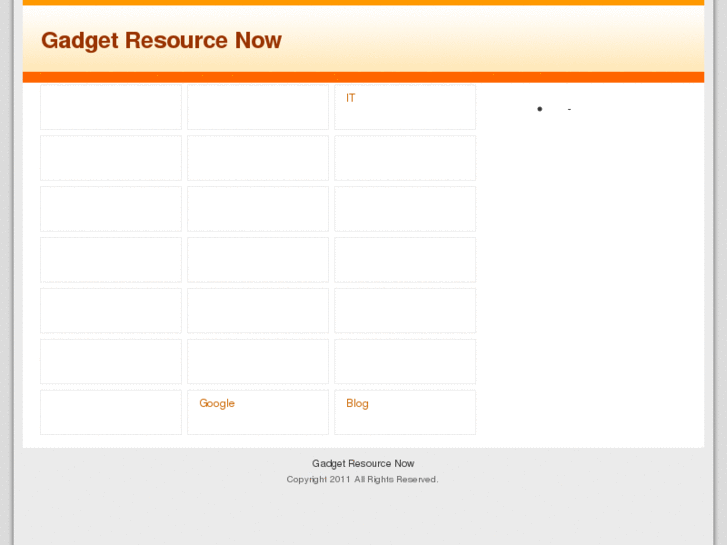Click the footer Gadget Resource Now text
Viewport: 727px width, 545px height.
(363, 463)
